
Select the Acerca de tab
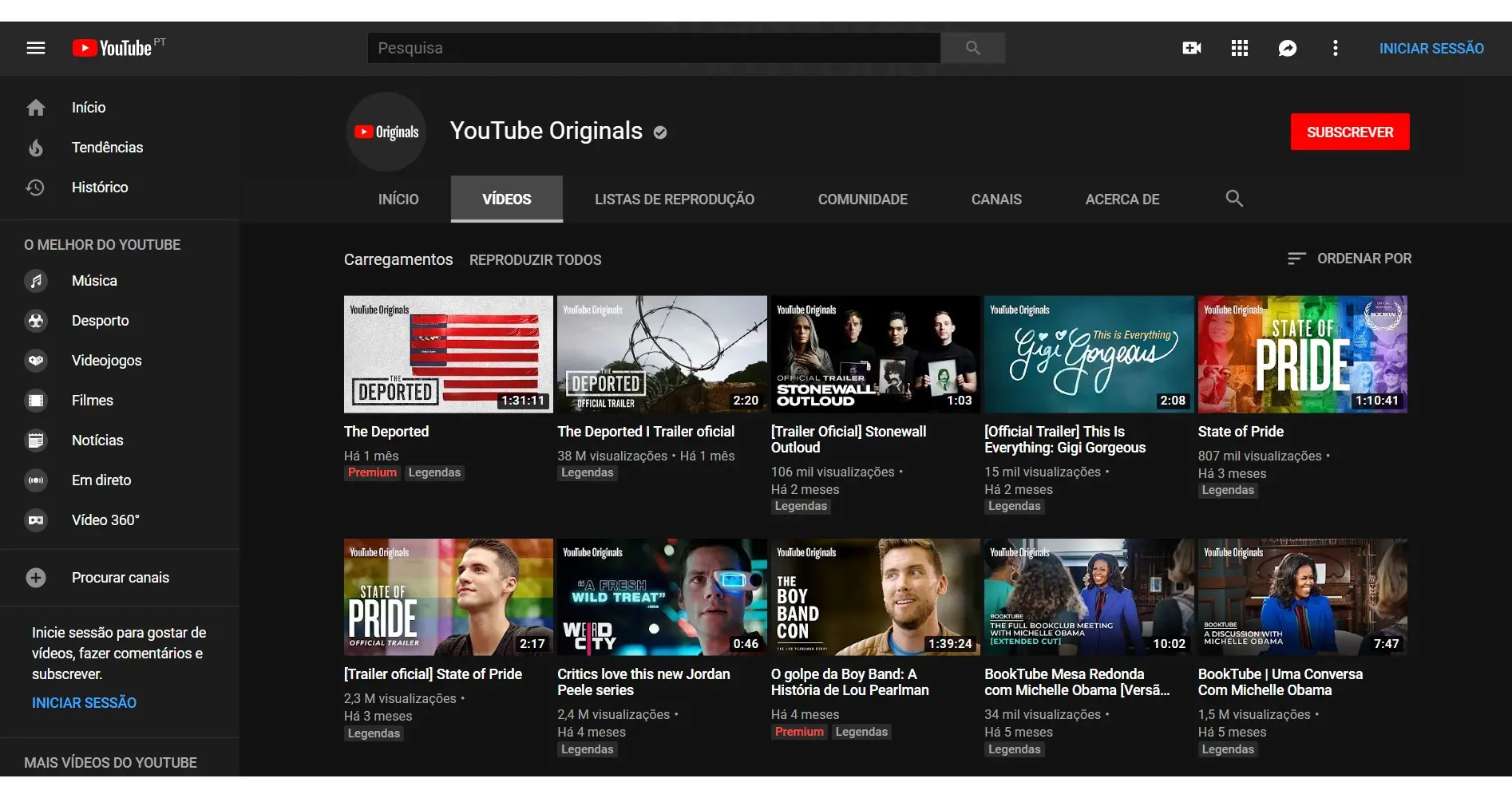coord(1122,199)
